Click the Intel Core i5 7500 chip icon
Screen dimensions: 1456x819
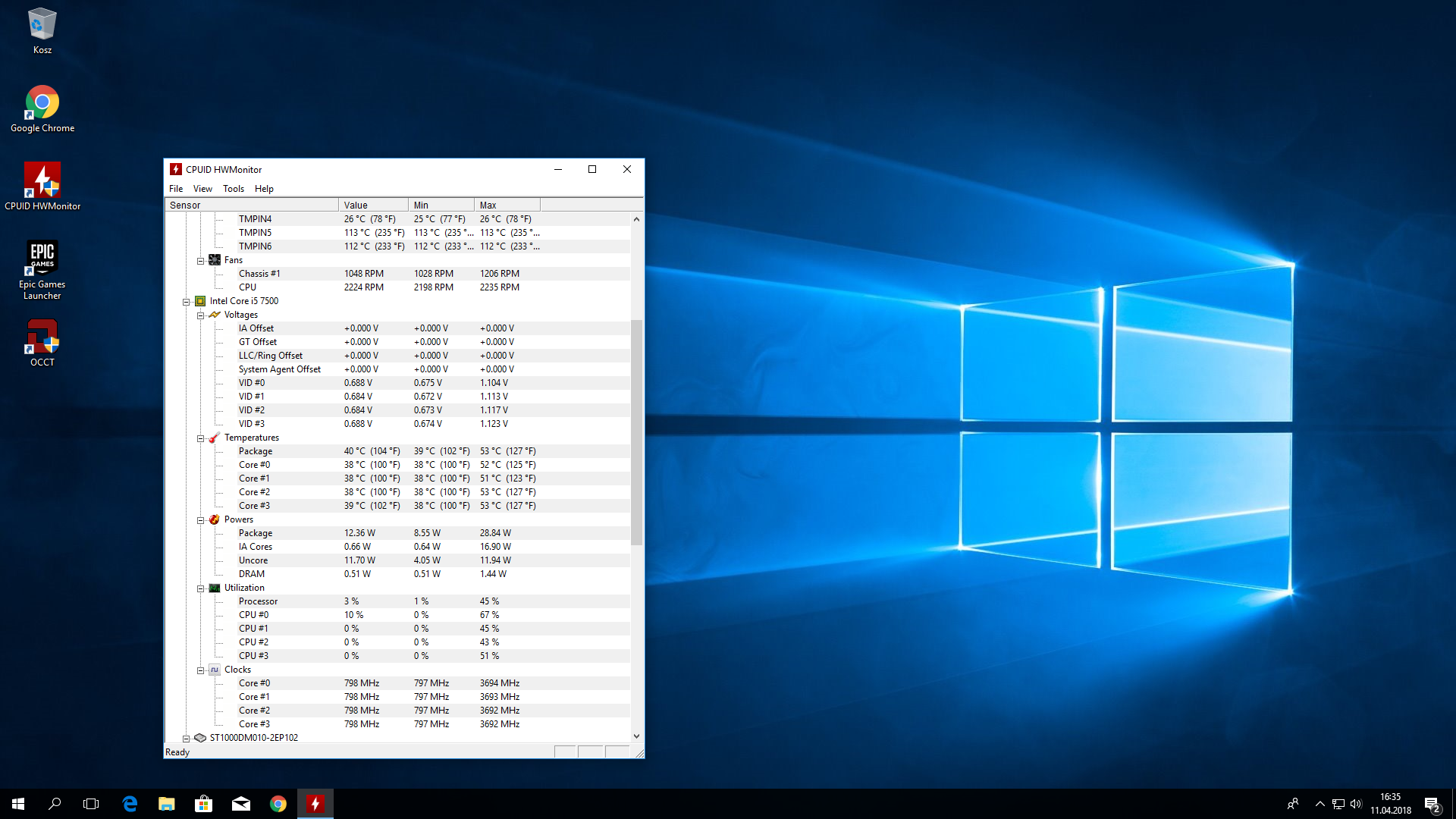coord(200,301)
